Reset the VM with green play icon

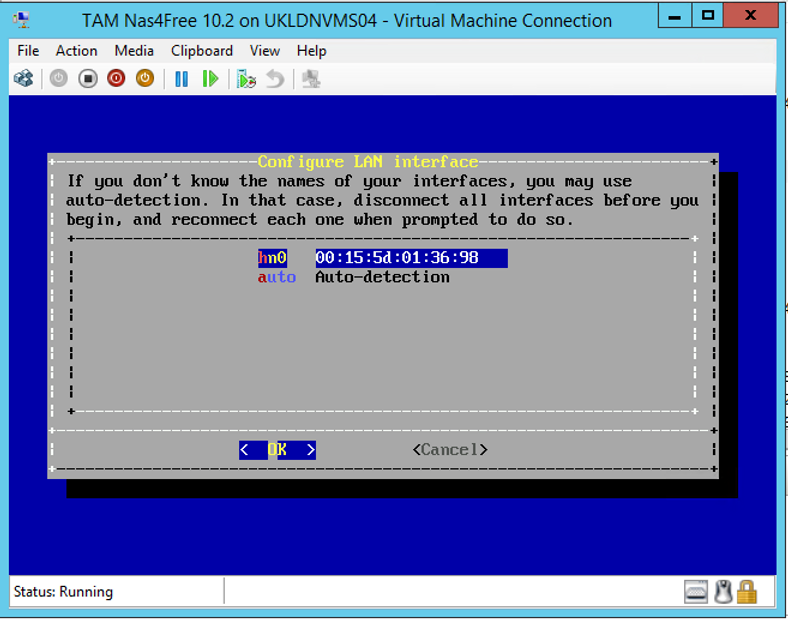pos(210,79)
